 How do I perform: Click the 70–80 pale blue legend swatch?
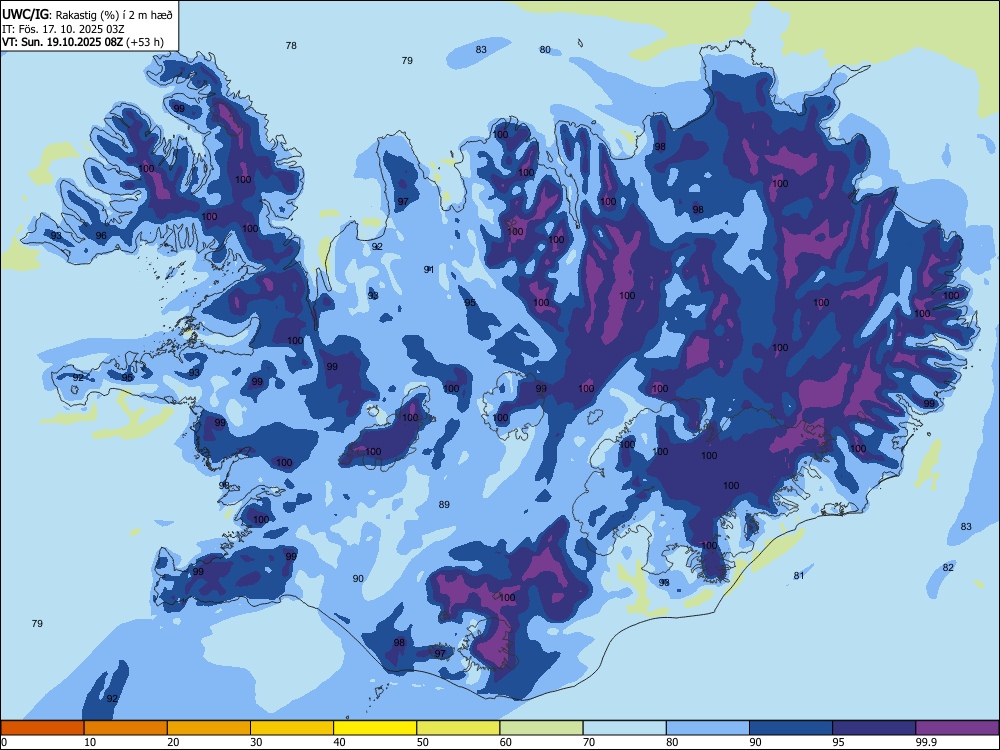pyautogui.click(x=624, y=728)
